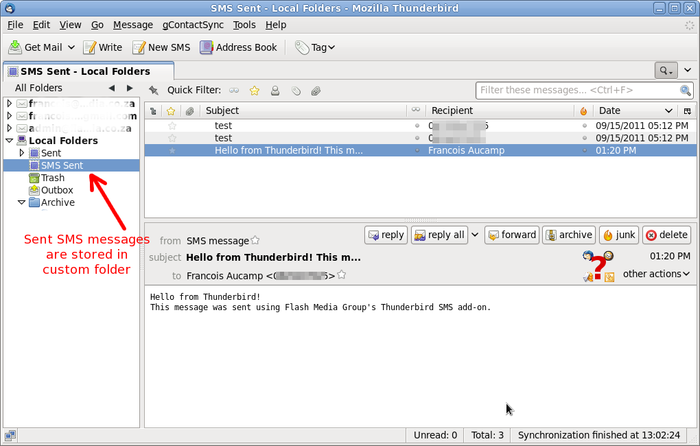Forward the selected message
700x446 pixels.
(512, 235)
